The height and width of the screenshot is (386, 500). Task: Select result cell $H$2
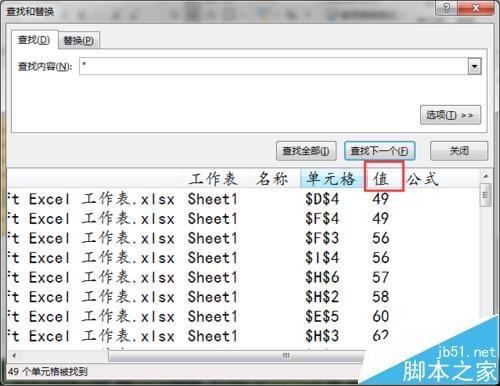click(x=322, y=297)
